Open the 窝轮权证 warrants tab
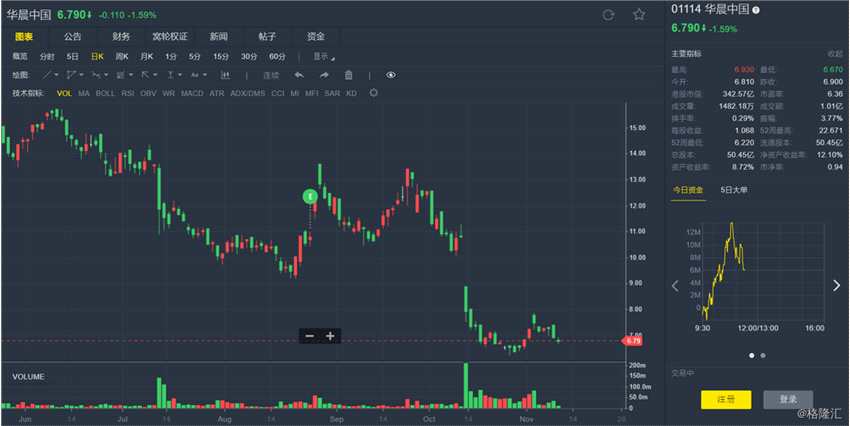The width and height of the screenshot is (850, 426). click(170, 36)
